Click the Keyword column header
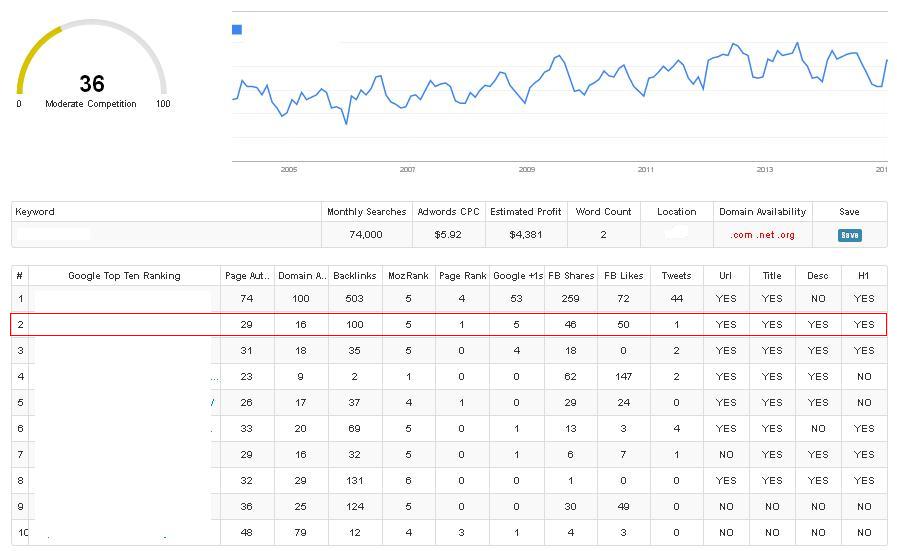Viewport: 897px width, 551px height. click(35, 212)
